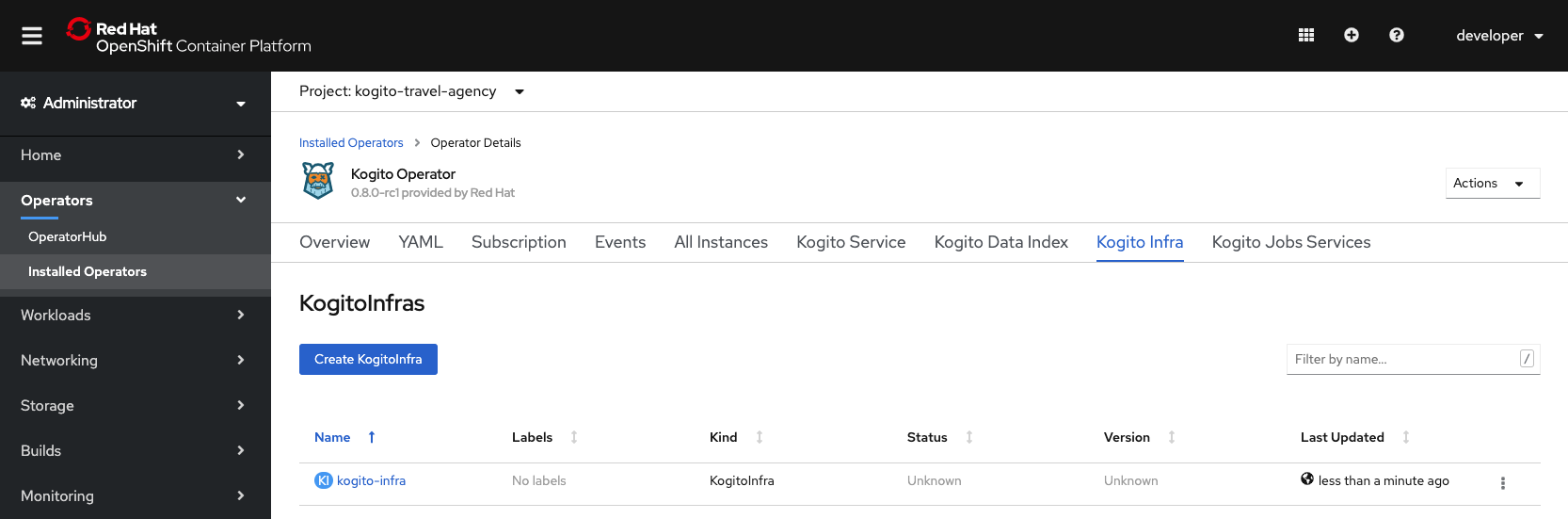This screenshot has width=1568, height=519.
Task: Open the Installed Operators breadcrumb link
Action: [351, 143]
